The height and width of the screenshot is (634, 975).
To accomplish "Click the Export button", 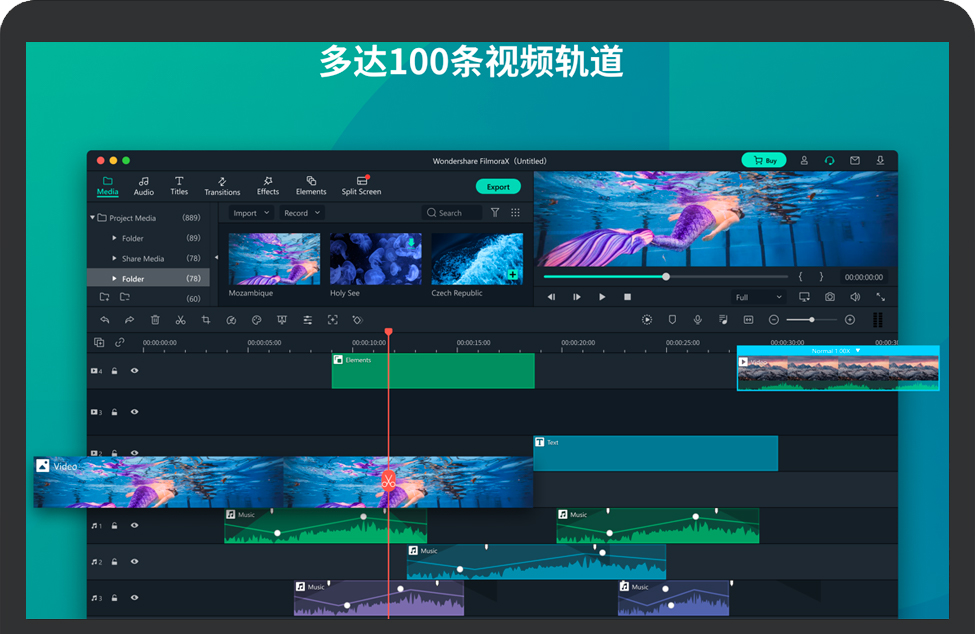I will [498, 187].
